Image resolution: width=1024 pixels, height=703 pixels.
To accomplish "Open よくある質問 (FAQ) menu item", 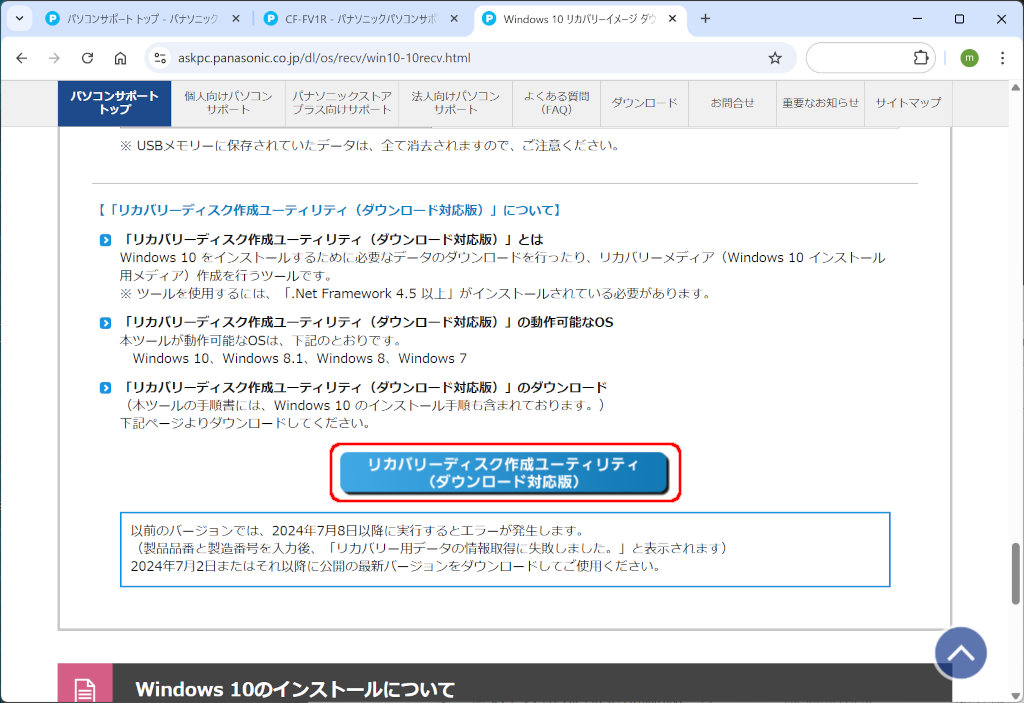I will [x=556, y=103].
